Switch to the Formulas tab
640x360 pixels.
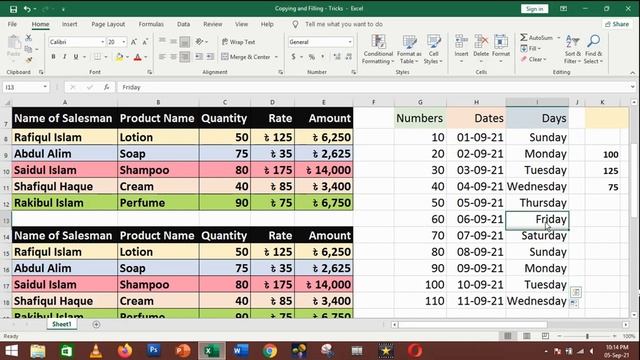pyautogui.click(x=151, y=24)
